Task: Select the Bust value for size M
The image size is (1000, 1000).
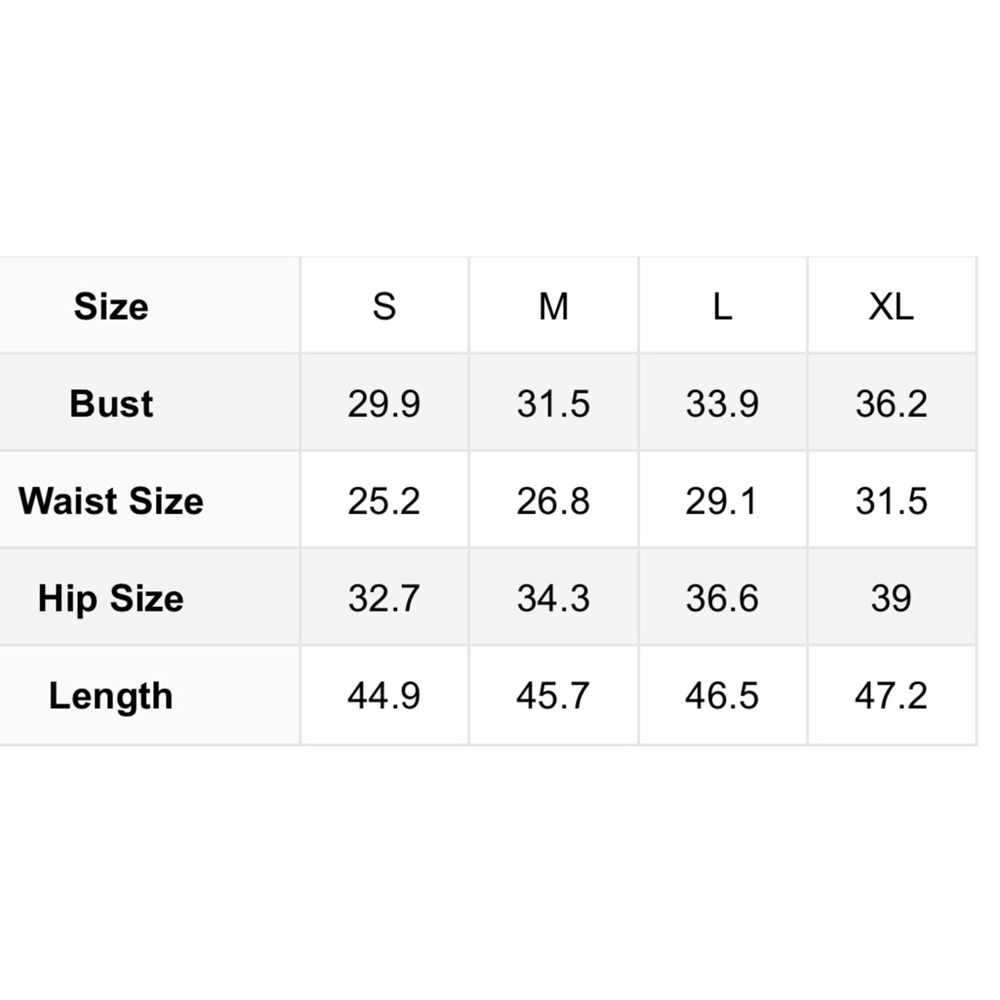Action: tap(553, 404)
